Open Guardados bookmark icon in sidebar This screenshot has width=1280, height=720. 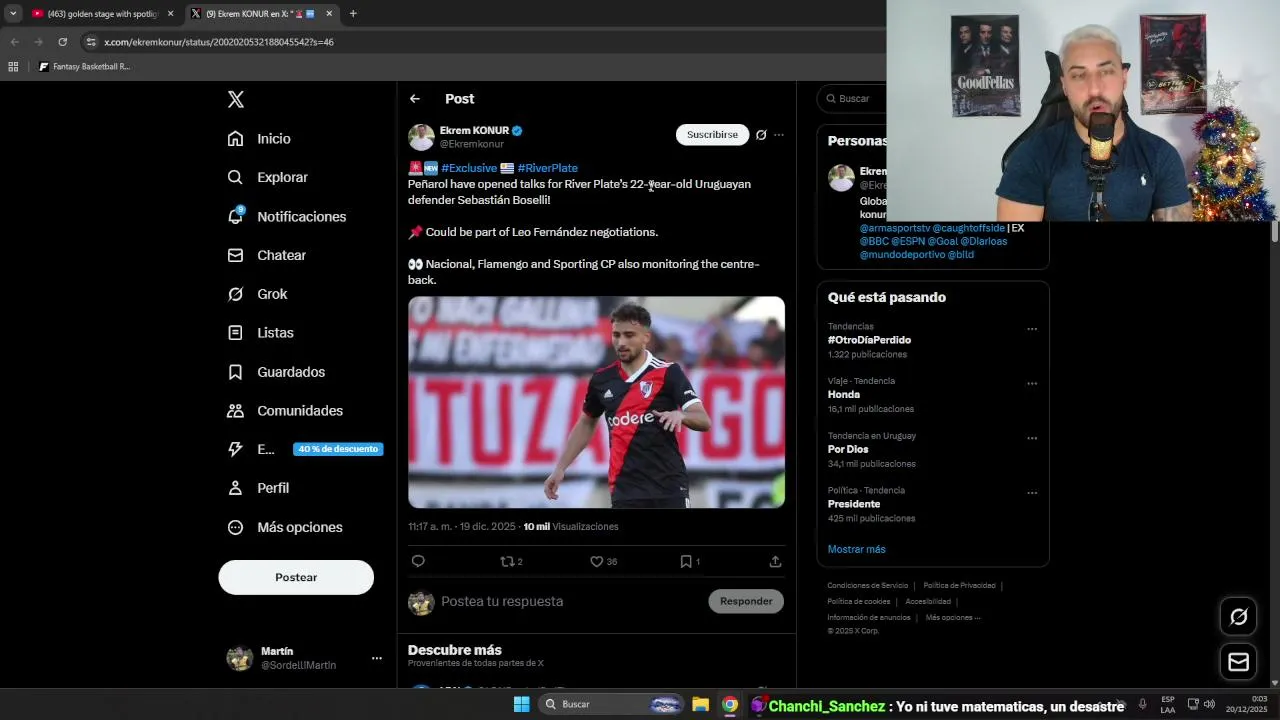(235, 372)
